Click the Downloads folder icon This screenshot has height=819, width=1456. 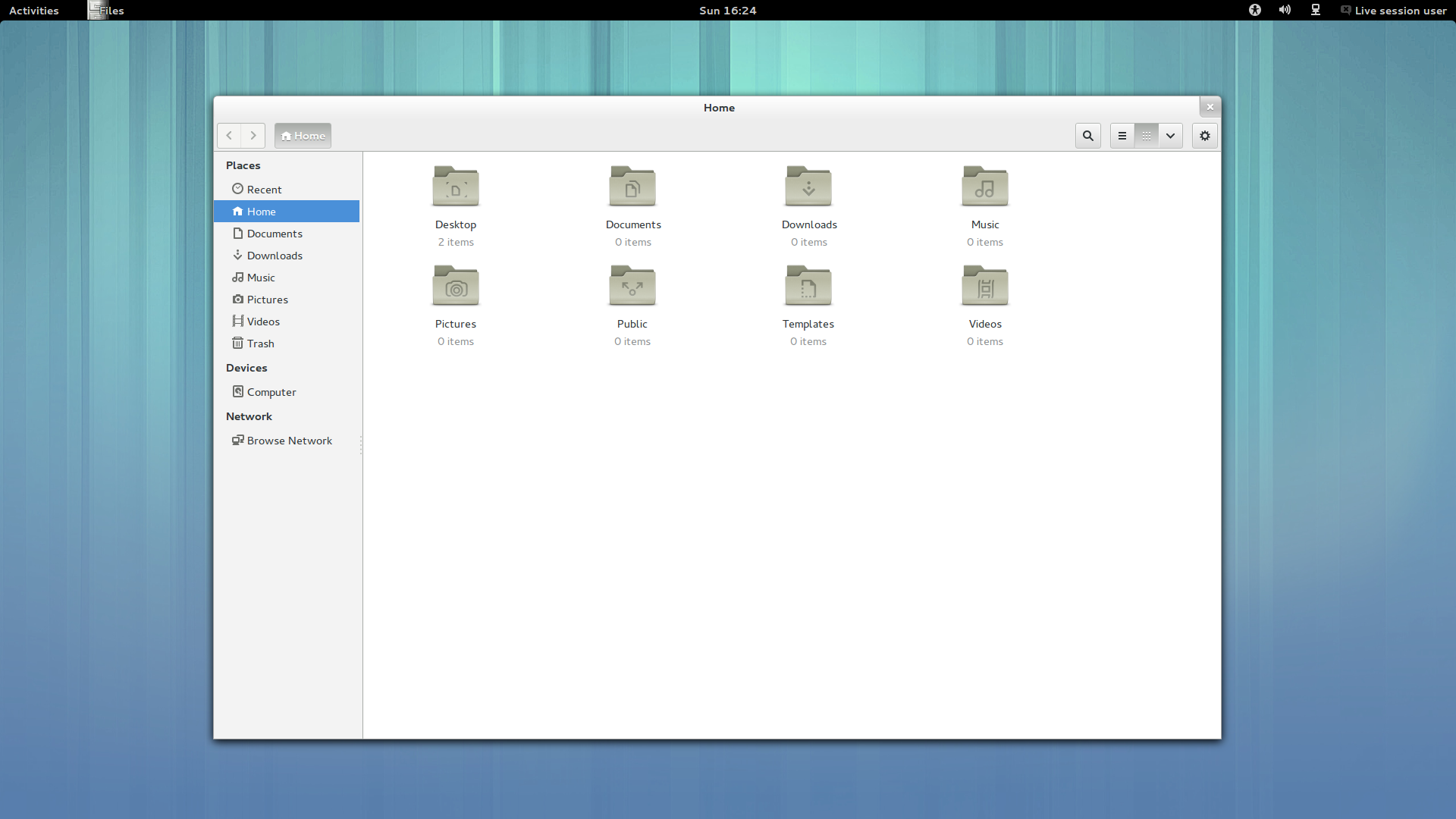coord(808,187)
